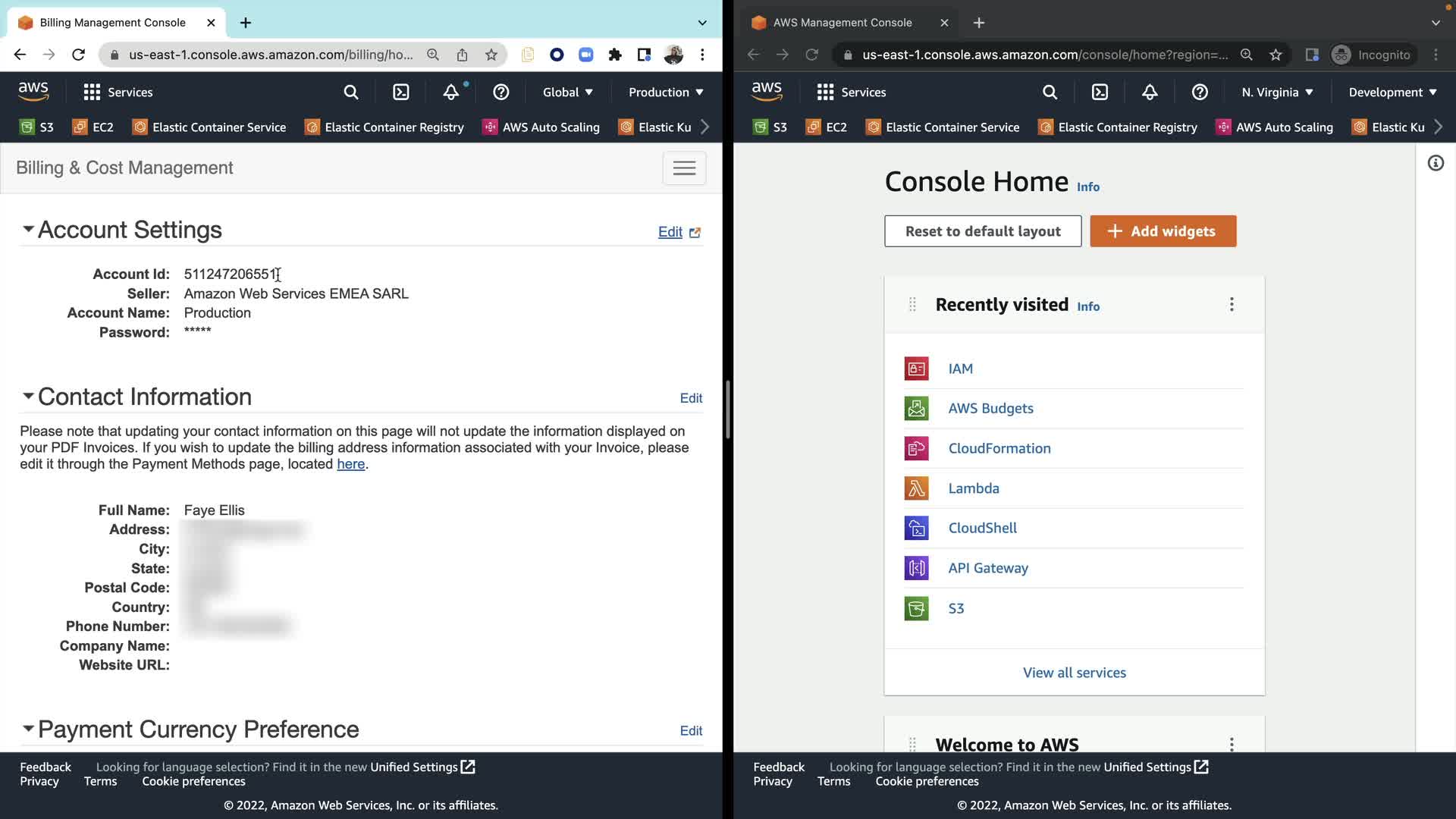Image resolution: width=1456 pixels, height=819 pixels.
Task: Toggle the billing navigation hamburger menu
Action: (x=684, y=168)
